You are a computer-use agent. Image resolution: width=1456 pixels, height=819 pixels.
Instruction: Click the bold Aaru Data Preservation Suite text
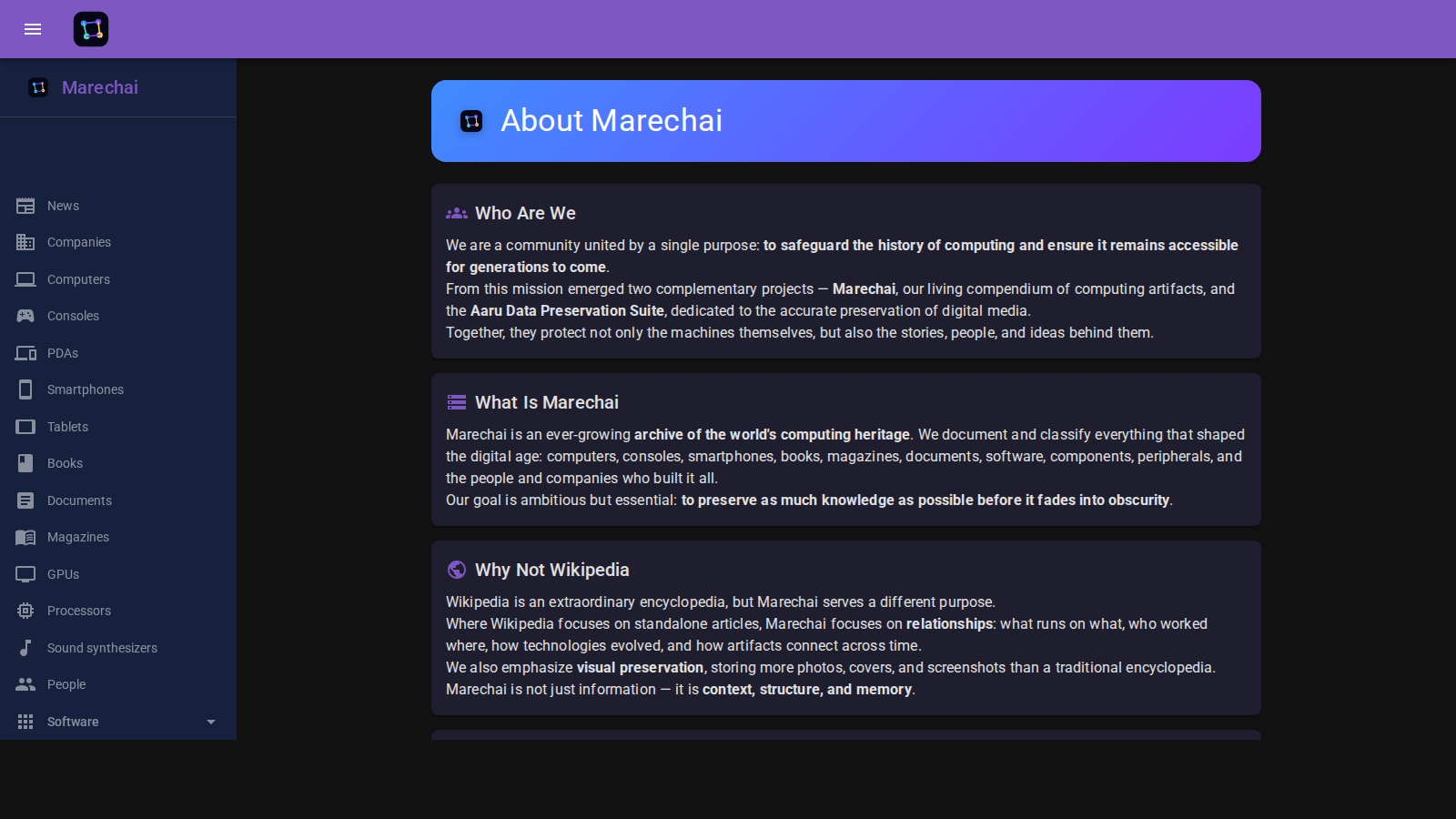point(567,310)
